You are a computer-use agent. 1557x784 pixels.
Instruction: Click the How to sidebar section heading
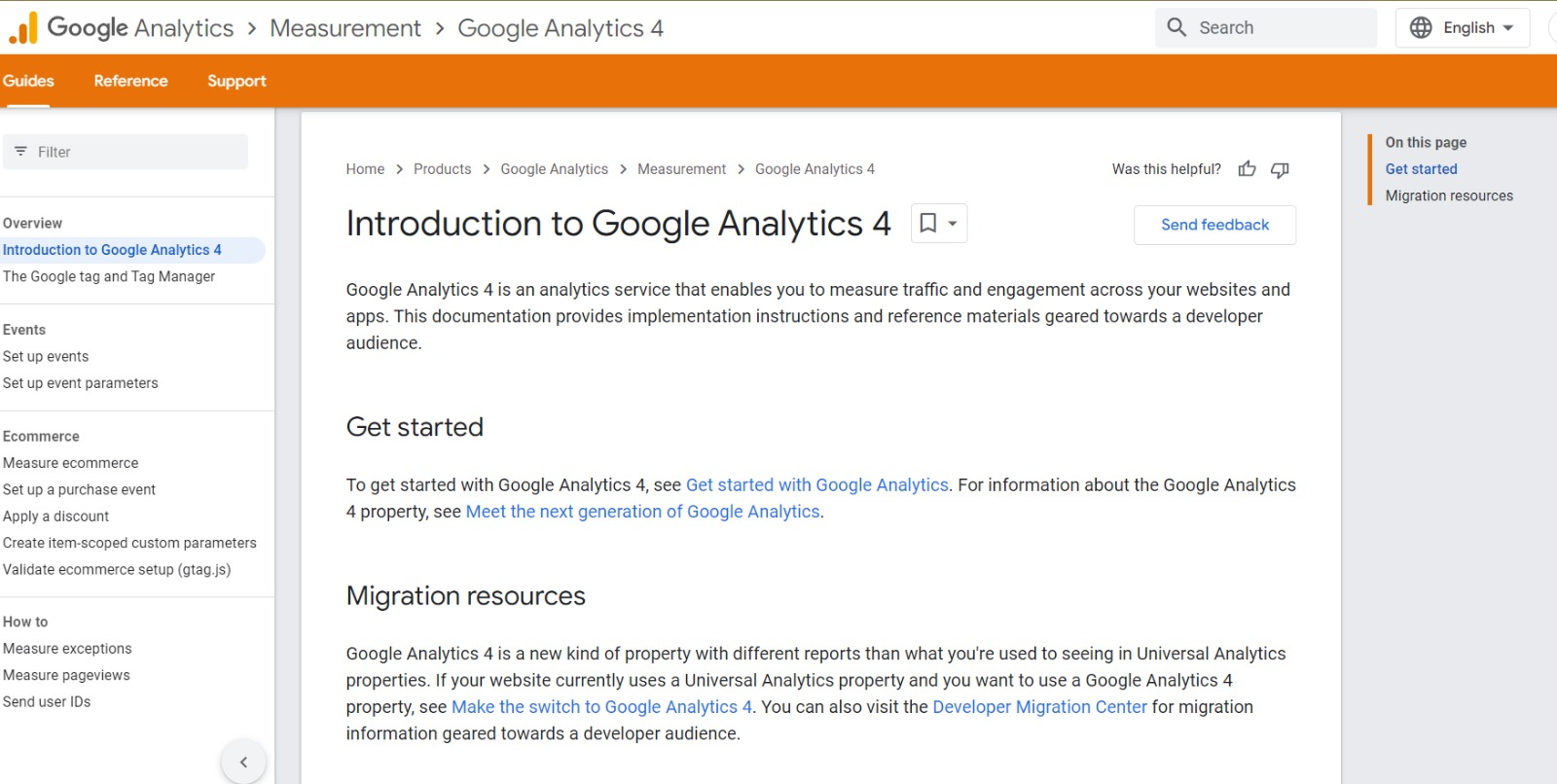tap(25, 622)
